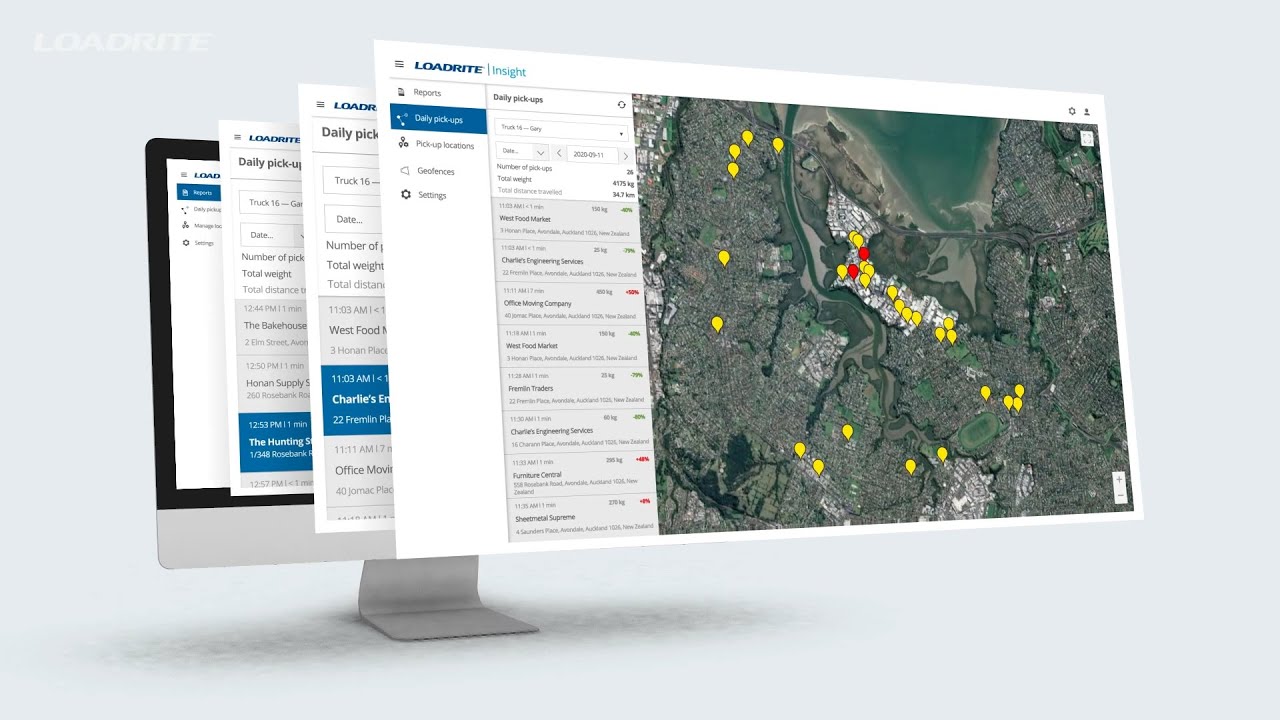
Task: Zoom out on the map
Action: (x=1120, y=495)
